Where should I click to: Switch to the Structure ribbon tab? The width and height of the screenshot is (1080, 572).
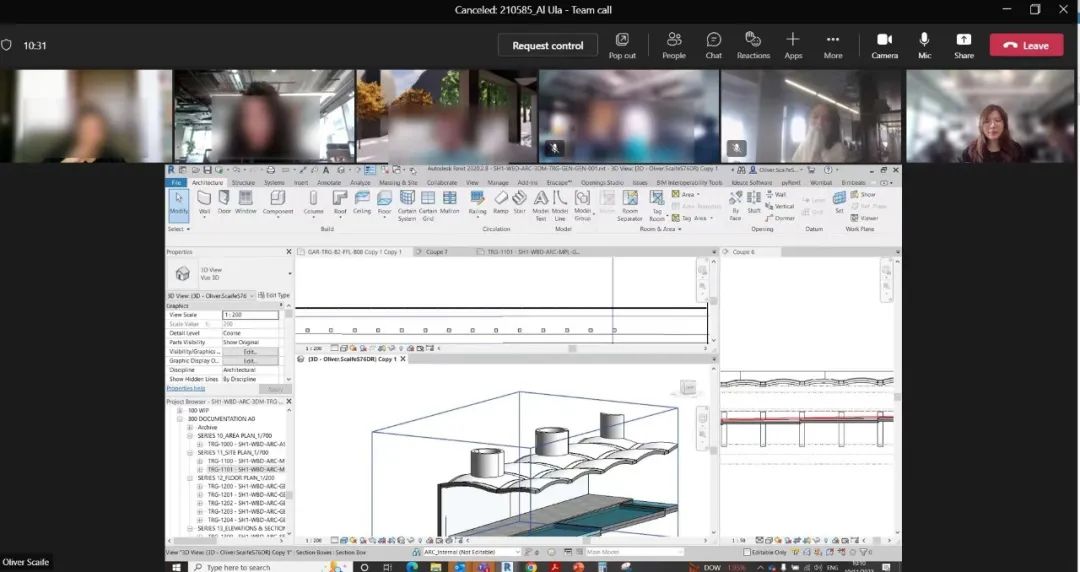(243, 183)
